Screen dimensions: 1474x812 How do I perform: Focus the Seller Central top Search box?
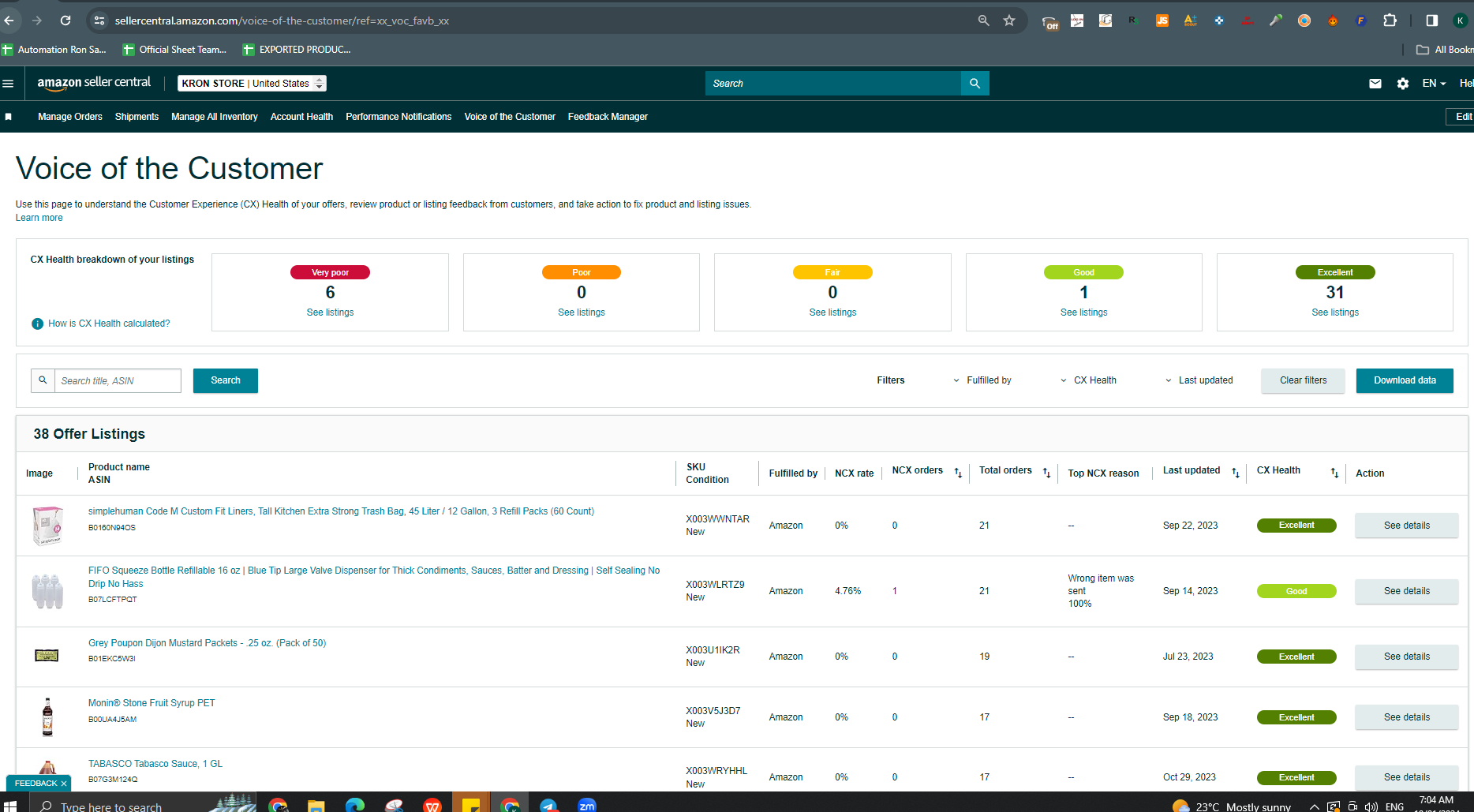(x=833, y=84)
